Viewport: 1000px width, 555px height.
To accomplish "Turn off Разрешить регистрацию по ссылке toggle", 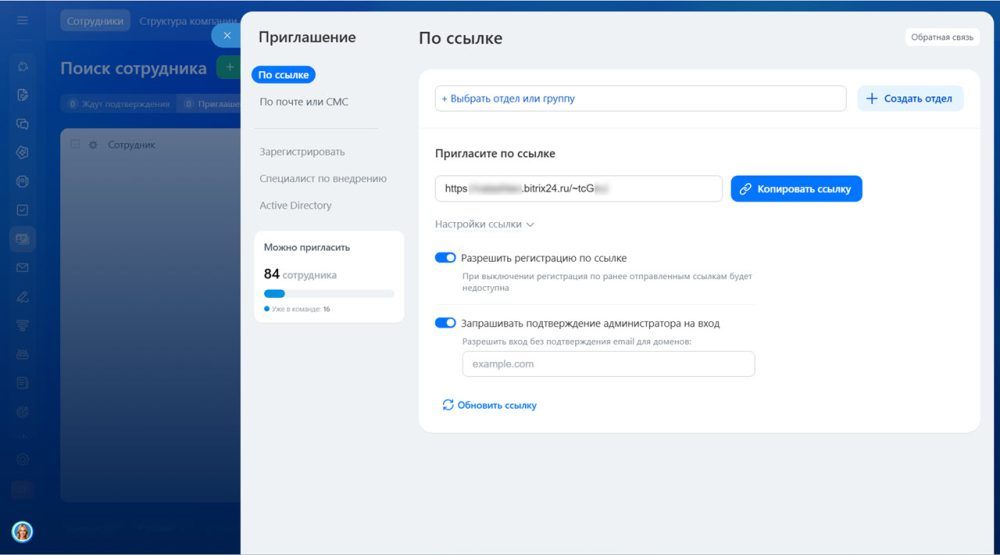I will click(x=445, y=258).
